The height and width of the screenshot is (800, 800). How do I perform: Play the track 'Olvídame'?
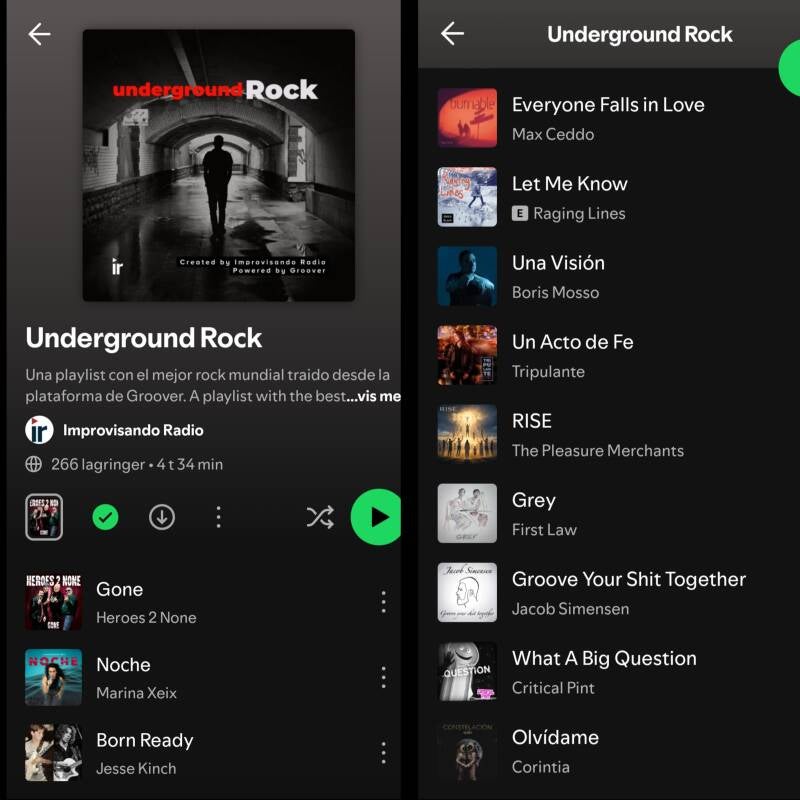coord(609,751)
